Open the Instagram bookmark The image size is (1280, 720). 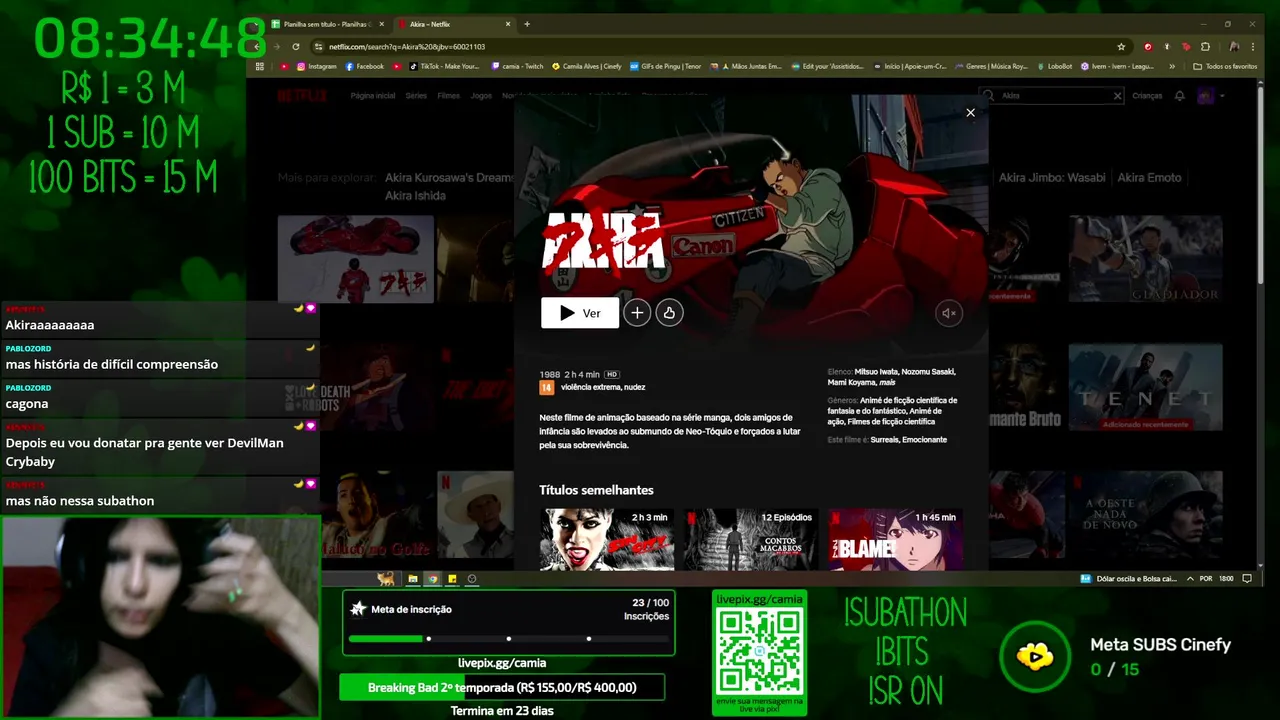(316, 66)
